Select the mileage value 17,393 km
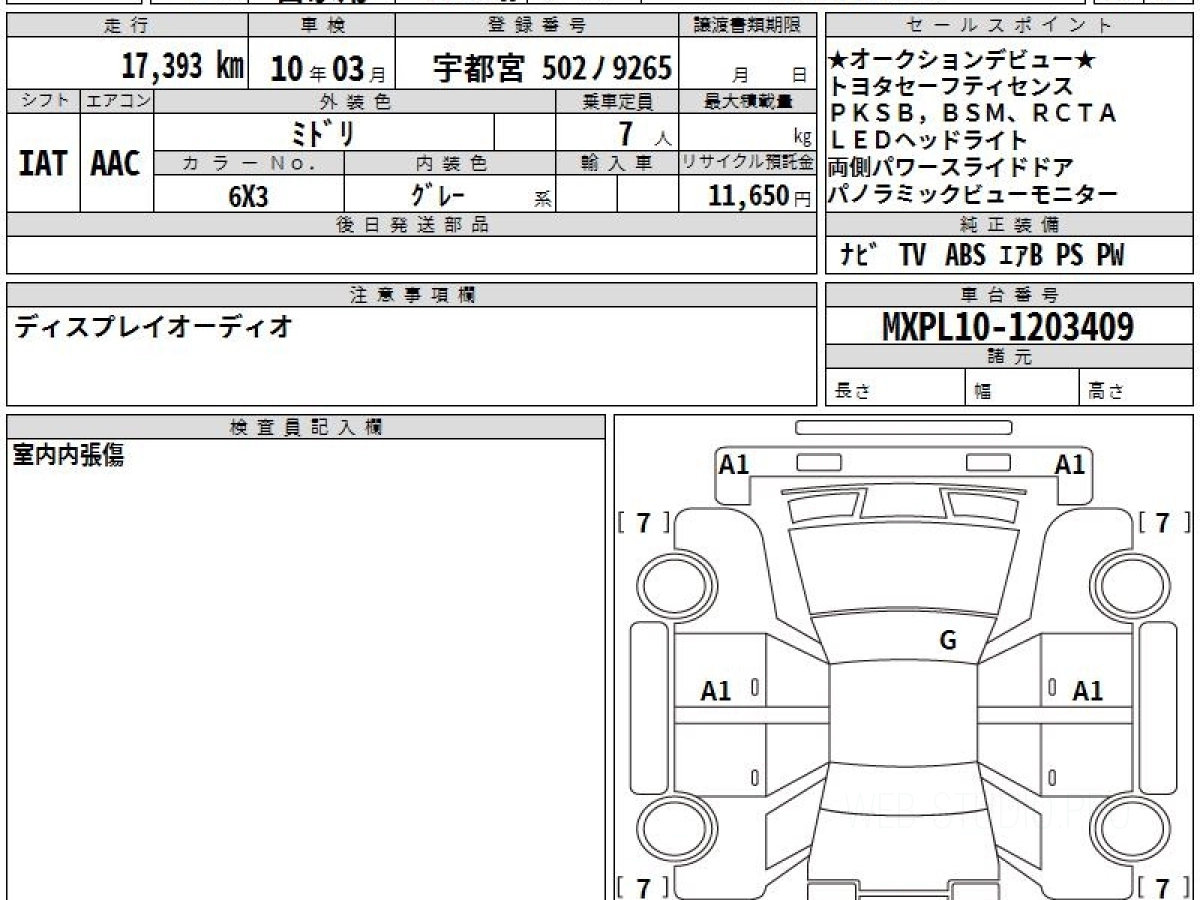The height and width of the screenshot is (900, 1200). (x=183, y=68)
